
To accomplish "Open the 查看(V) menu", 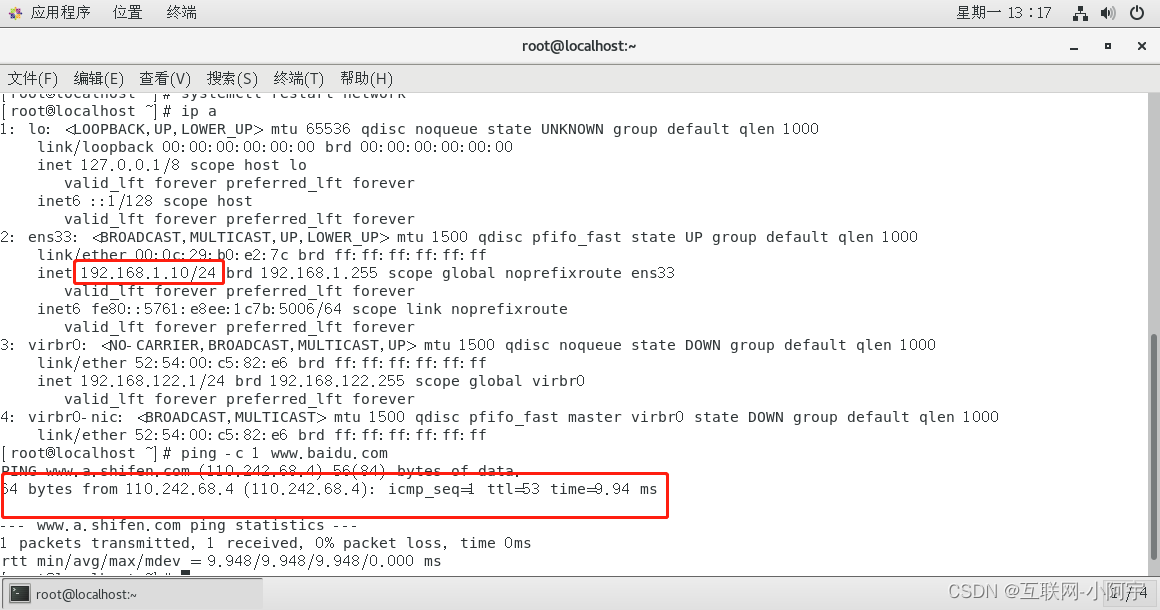I will click(x=165, y=78).
